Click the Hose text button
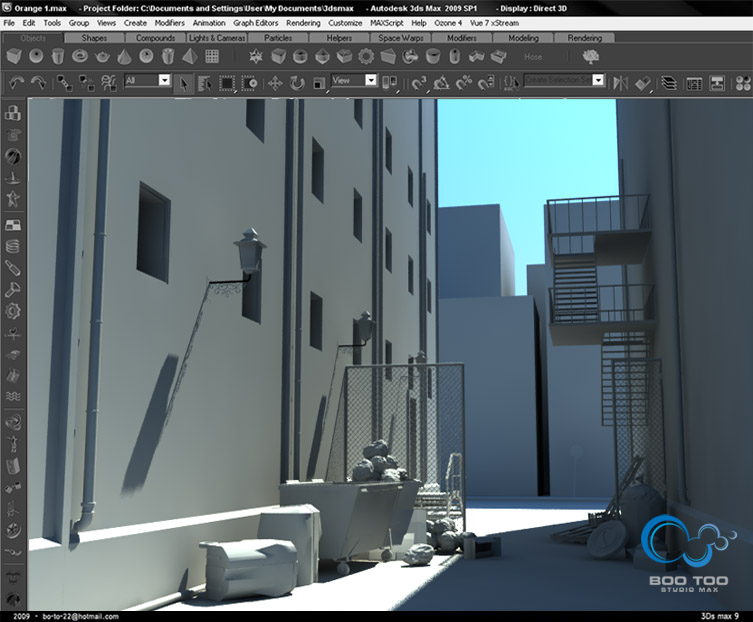The width and height of the screenshot is (753, 622). coord(533,57)
